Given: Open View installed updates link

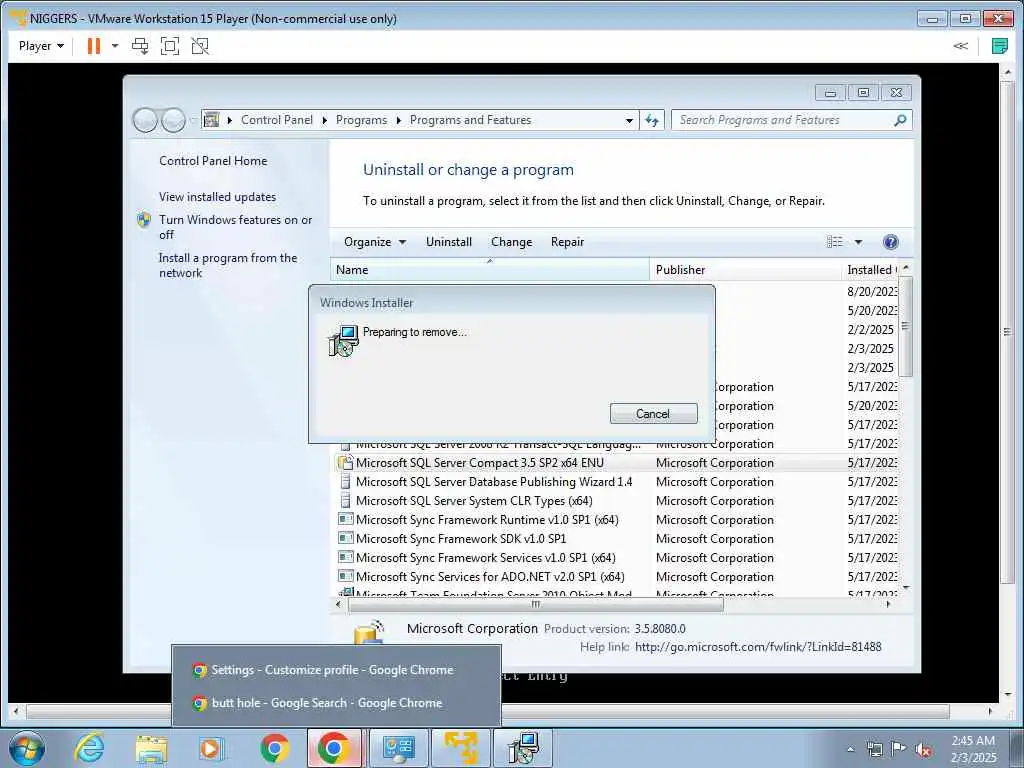Looking at the screenshot, I should click(217, 197).
